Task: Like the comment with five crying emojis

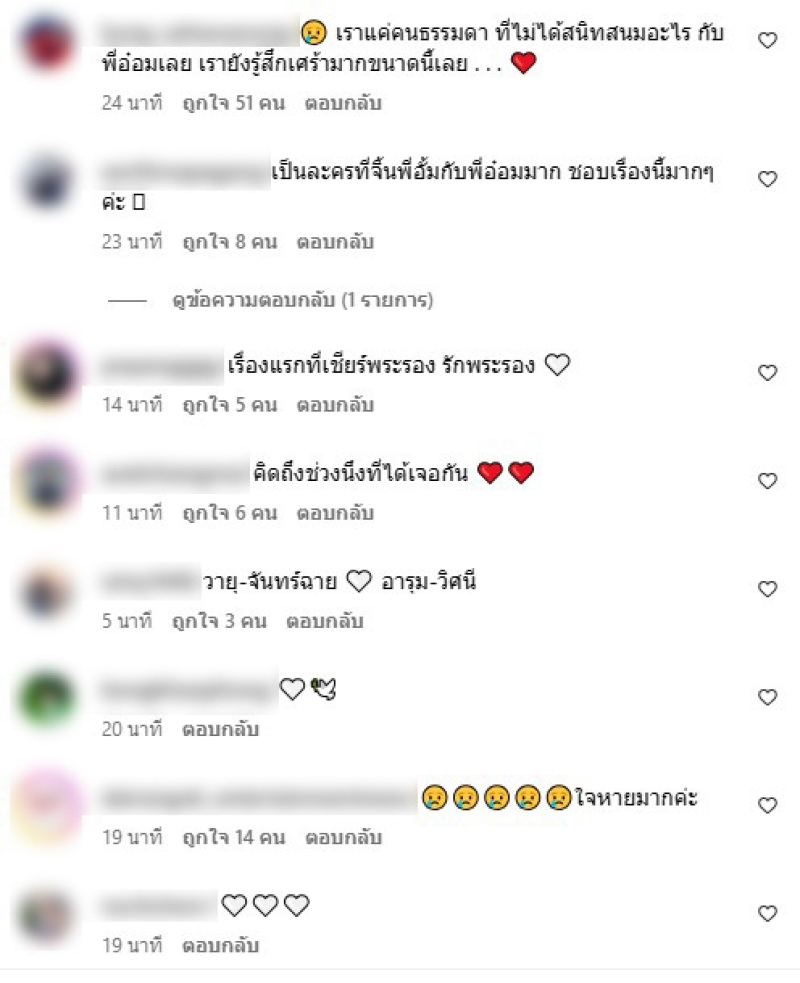Action: pos(767,805)
